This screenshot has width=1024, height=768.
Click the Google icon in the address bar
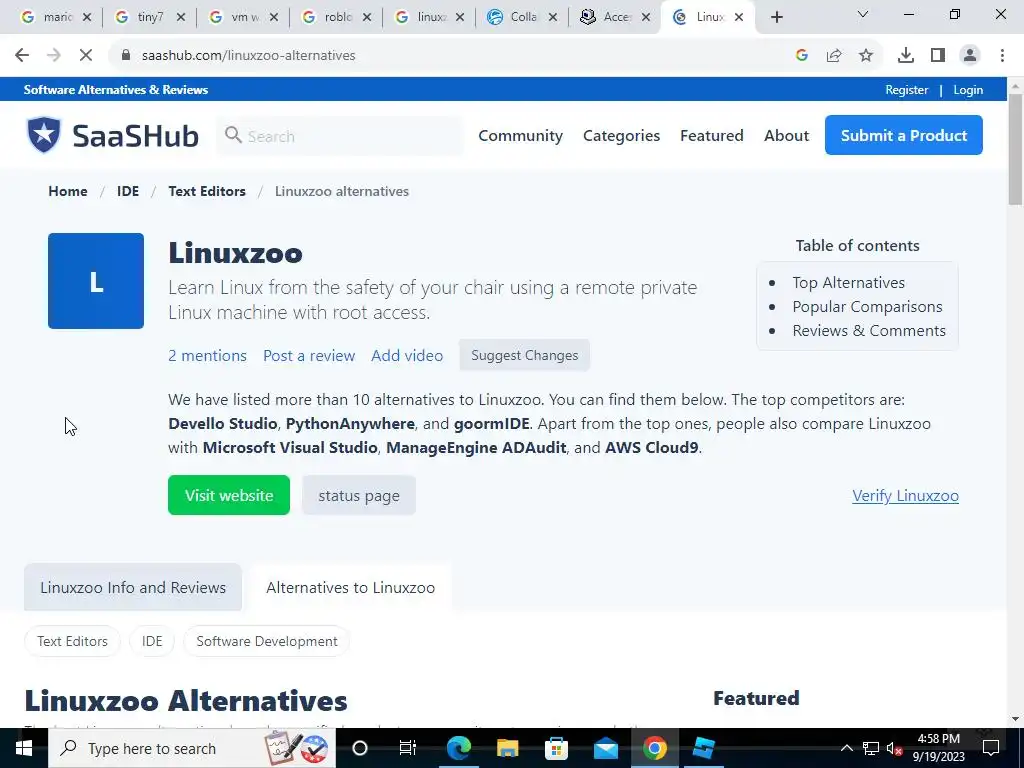click(802, 56)
